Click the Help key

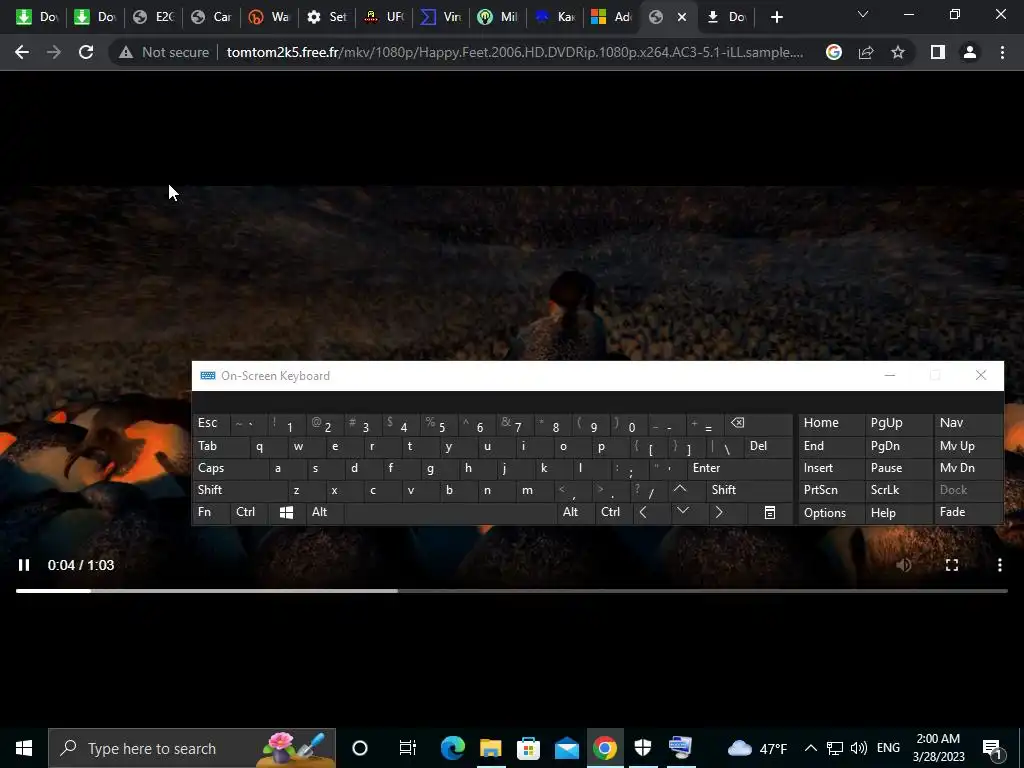coord(898,513)
